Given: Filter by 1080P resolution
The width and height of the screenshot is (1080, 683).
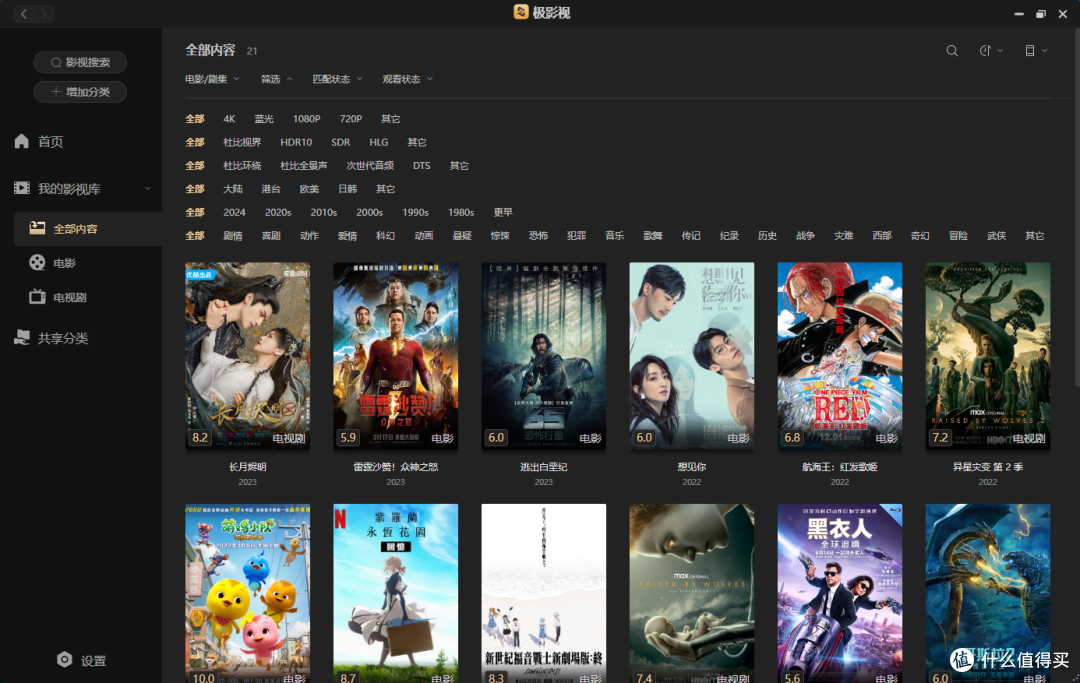Looking at the screenshot, I should tap(307, 119).
